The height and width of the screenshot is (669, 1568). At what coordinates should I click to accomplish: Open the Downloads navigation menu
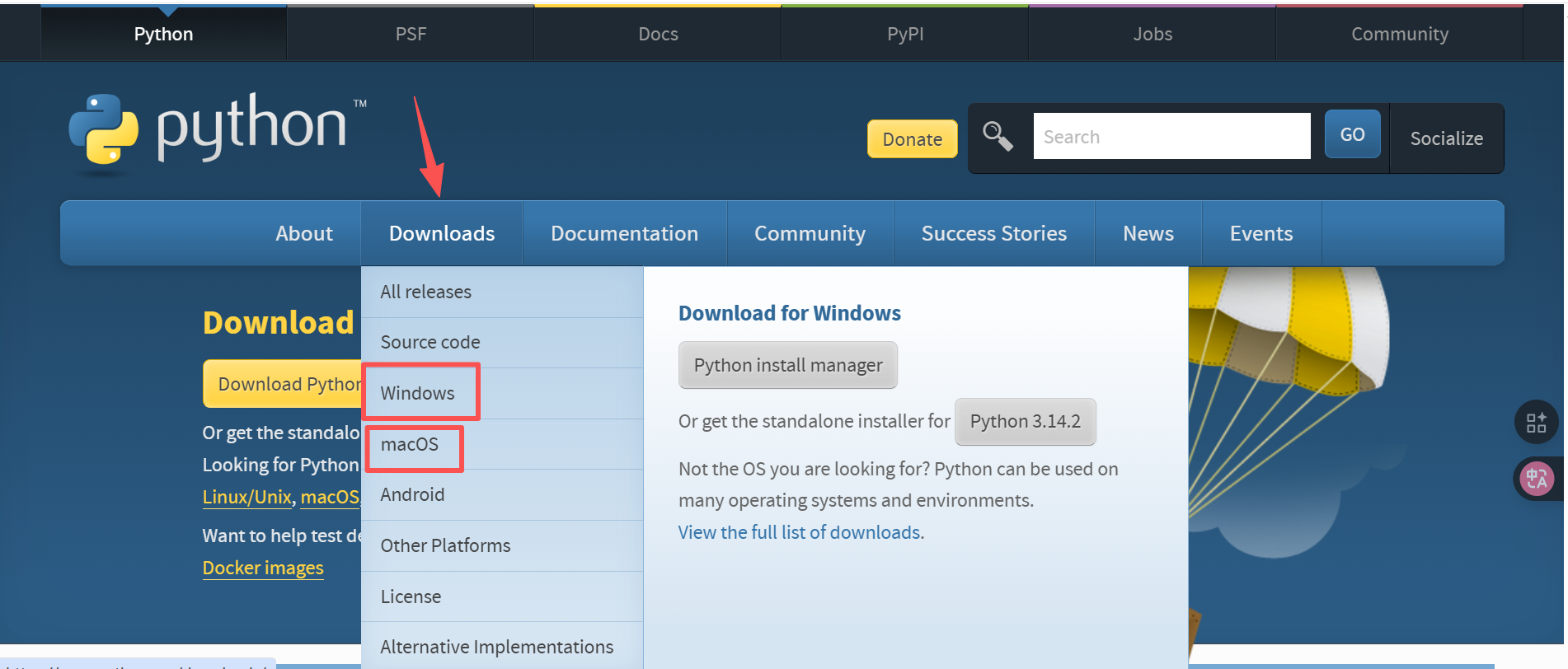tap(442, 233)
